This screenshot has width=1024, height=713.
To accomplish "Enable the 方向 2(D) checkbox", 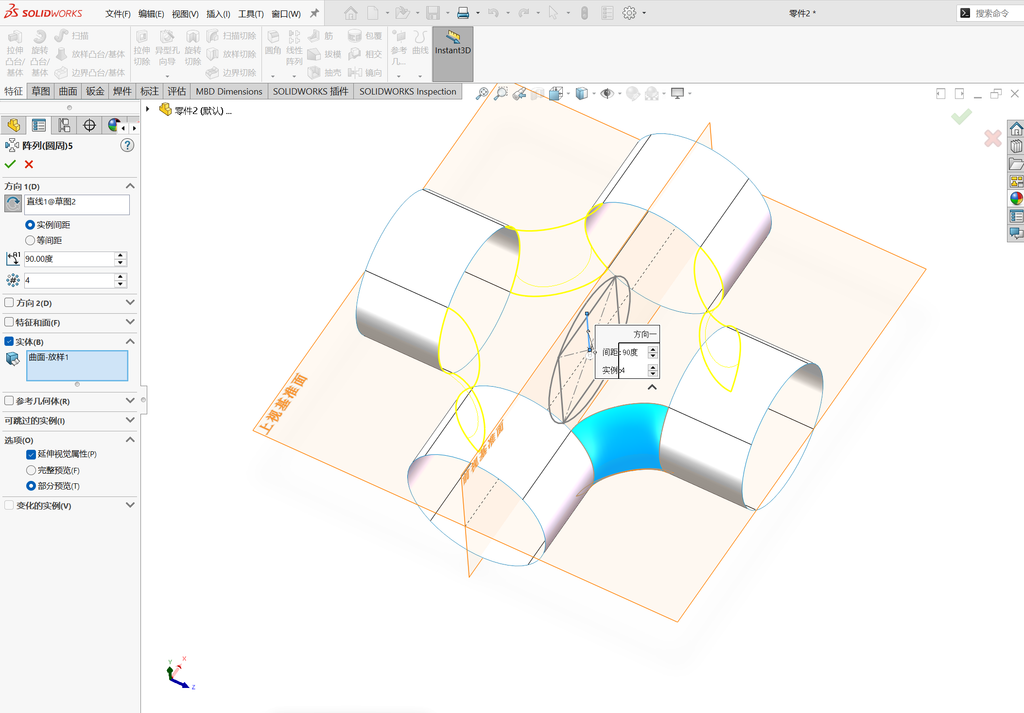I will click(x=9, y=303).
